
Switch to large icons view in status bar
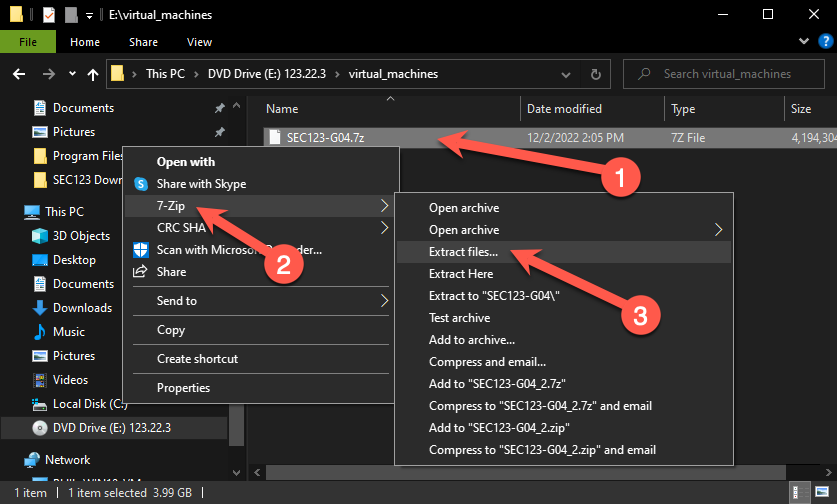coord(822,494)
